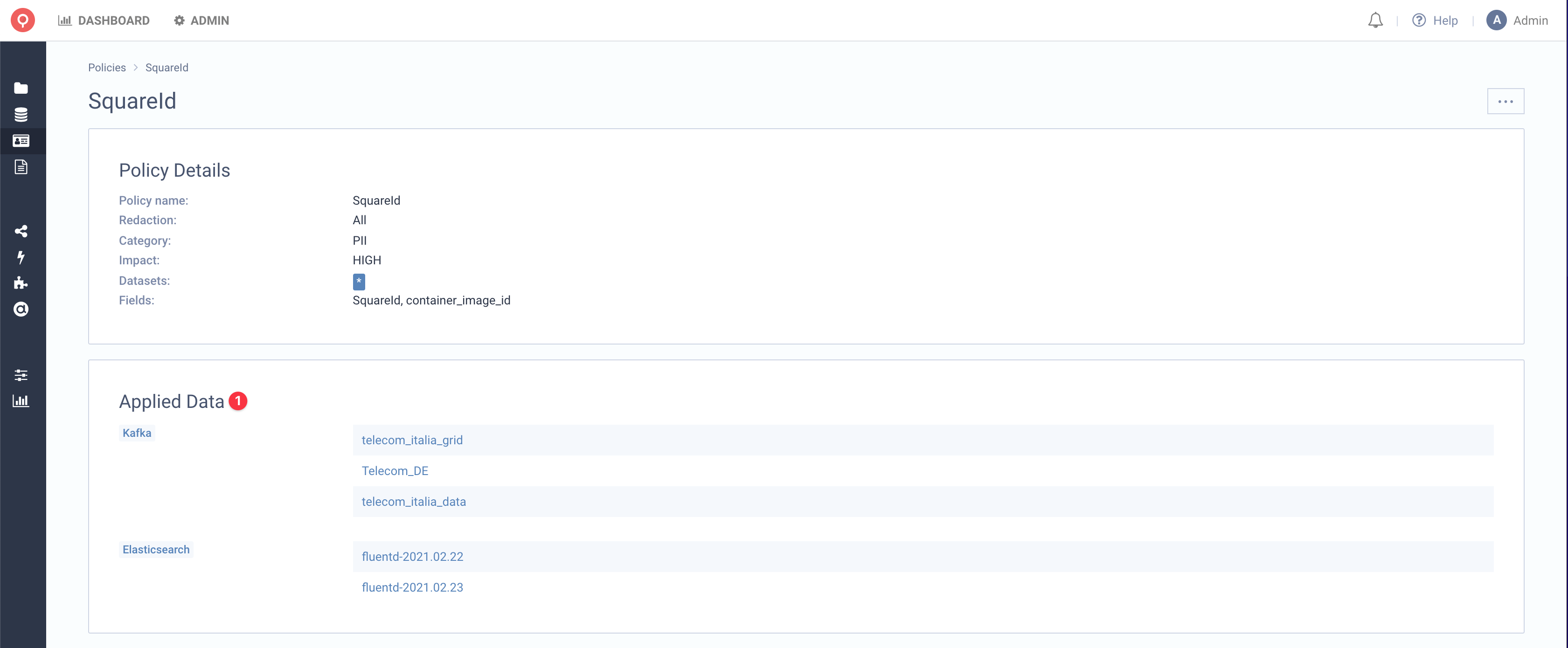Open the document sidebar icon
The width and height of the screenshot is (1568, 648).
coord(21,167)
